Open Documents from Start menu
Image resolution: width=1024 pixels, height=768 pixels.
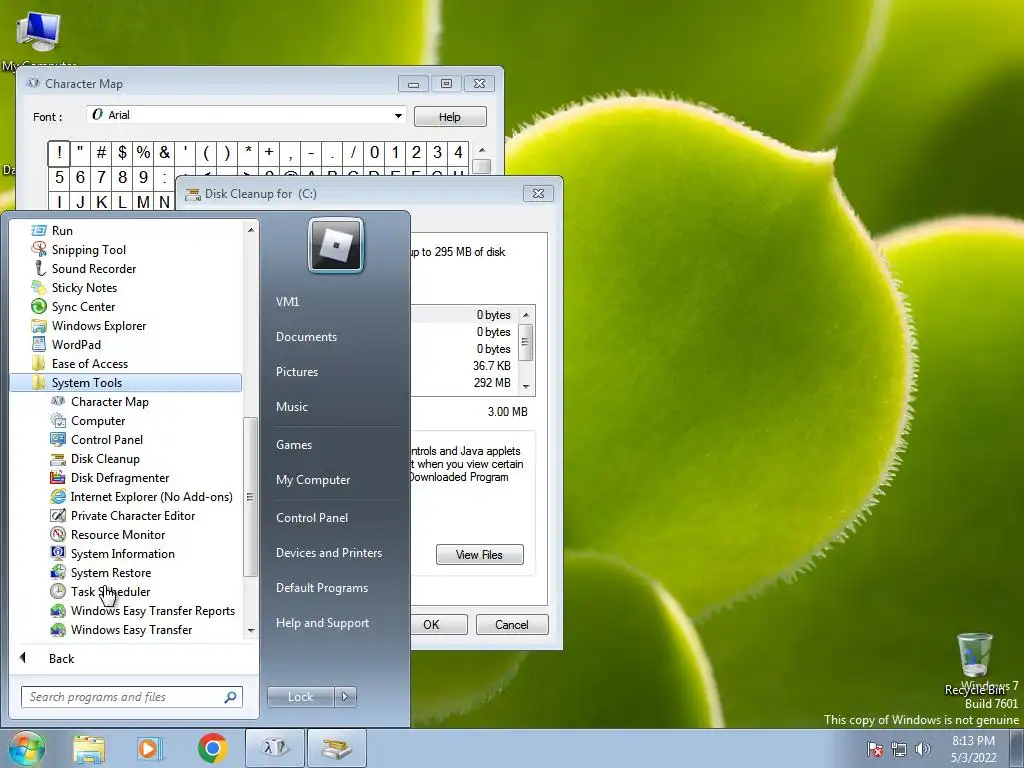(x=306, y=337)
